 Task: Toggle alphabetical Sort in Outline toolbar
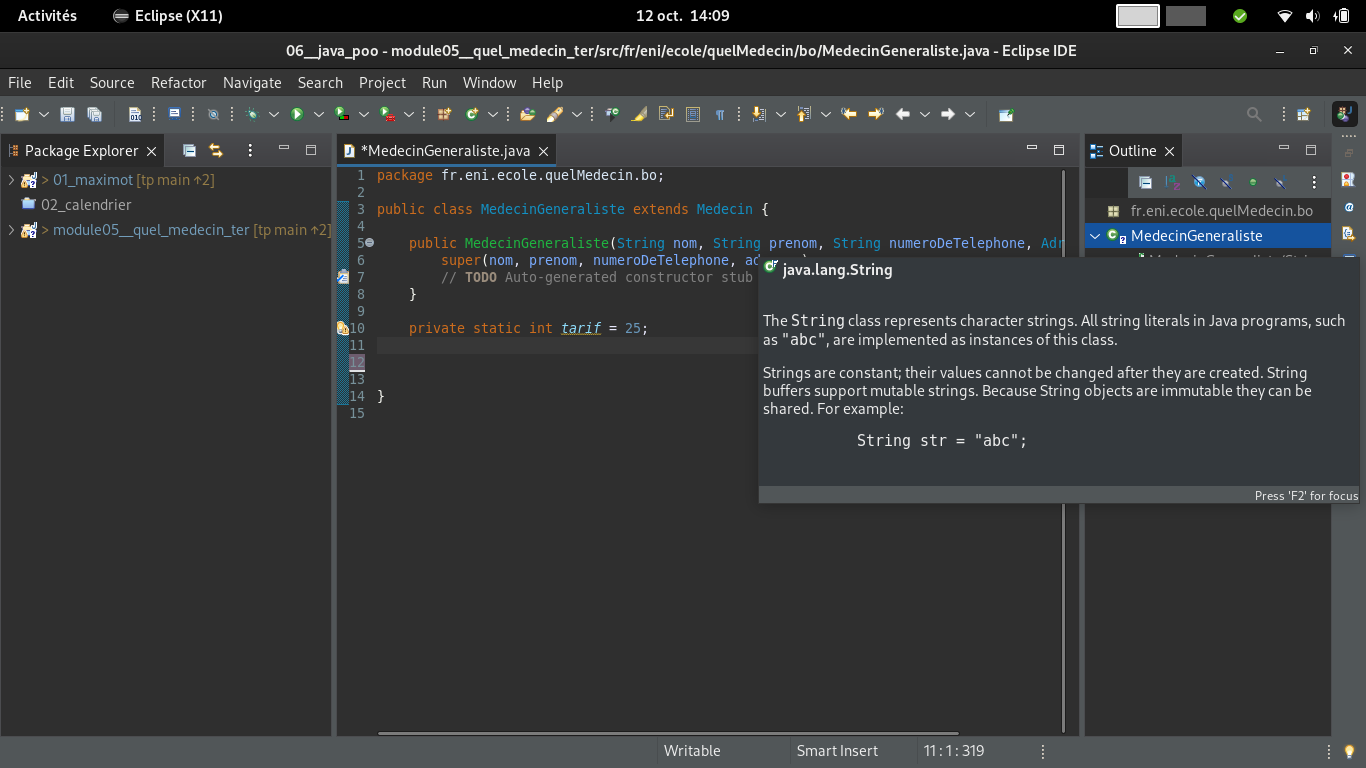(x=1172, y=183)
